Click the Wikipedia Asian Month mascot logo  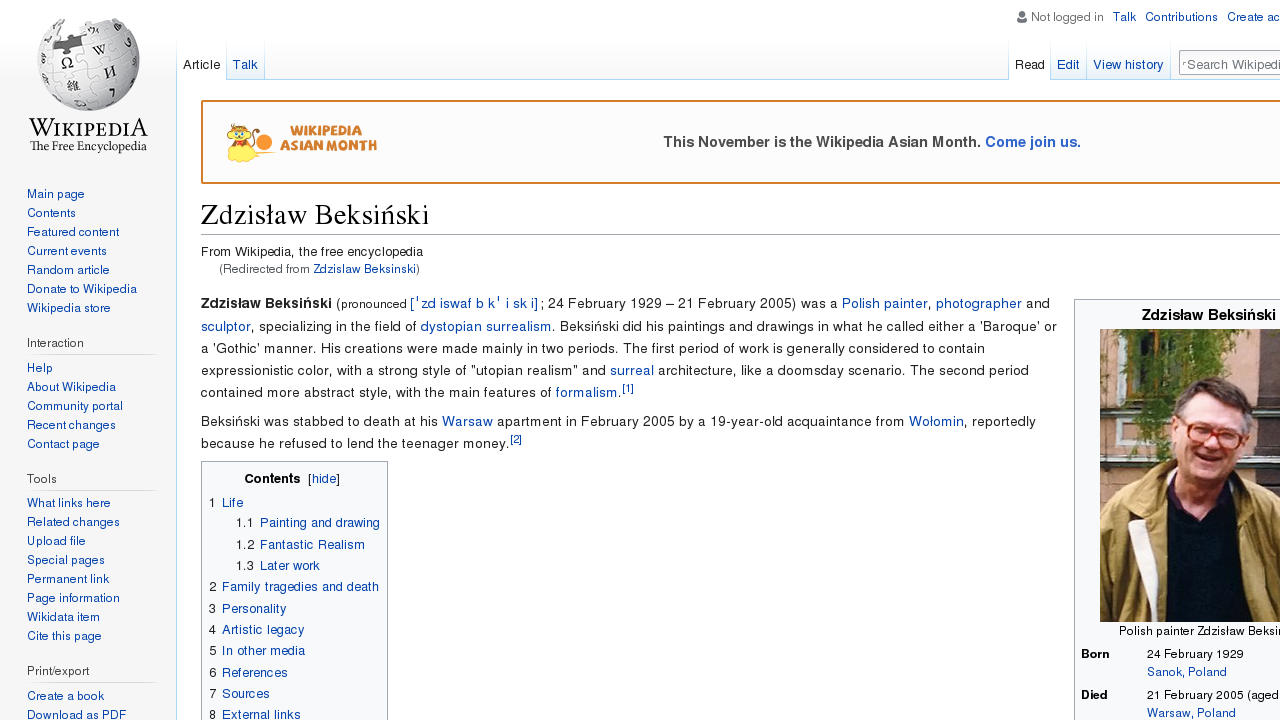tap(302, 143)
